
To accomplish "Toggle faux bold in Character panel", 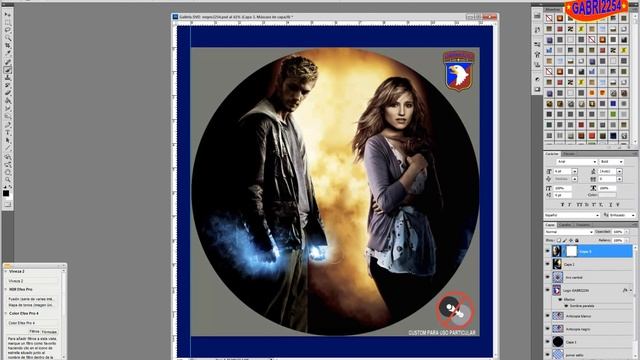I will [x=562, y=204].
